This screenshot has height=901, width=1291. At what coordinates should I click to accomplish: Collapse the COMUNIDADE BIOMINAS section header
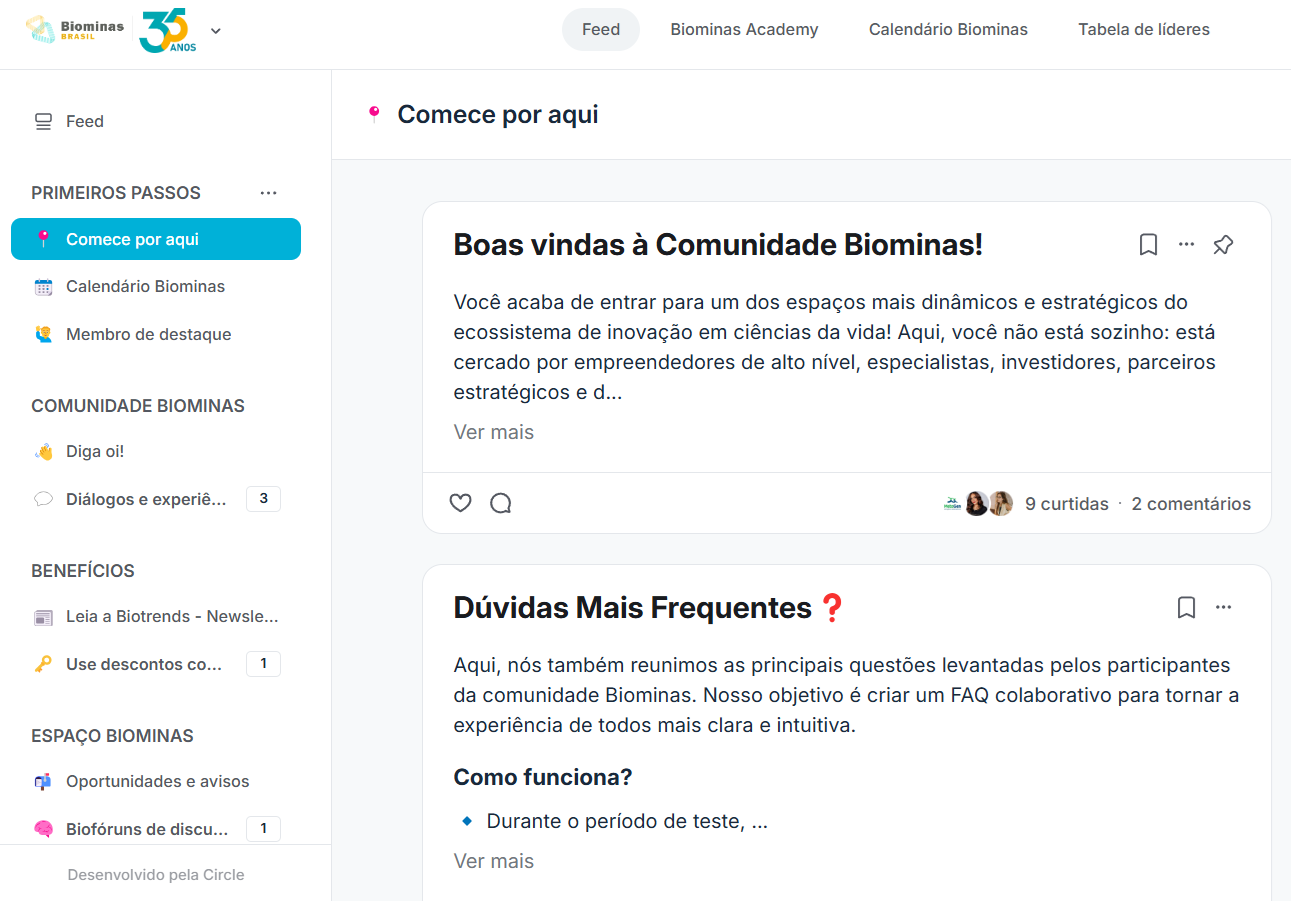138,406
